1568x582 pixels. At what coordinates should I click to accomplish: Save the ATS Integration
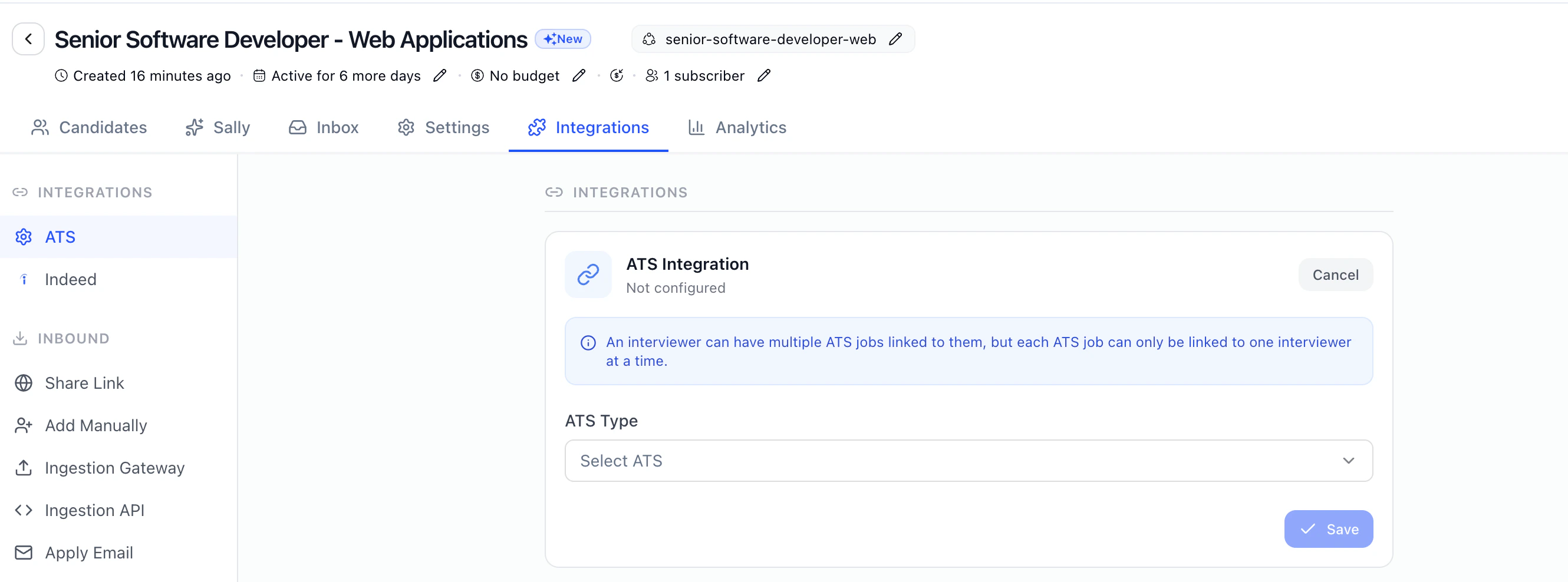tap(1328, 529)
